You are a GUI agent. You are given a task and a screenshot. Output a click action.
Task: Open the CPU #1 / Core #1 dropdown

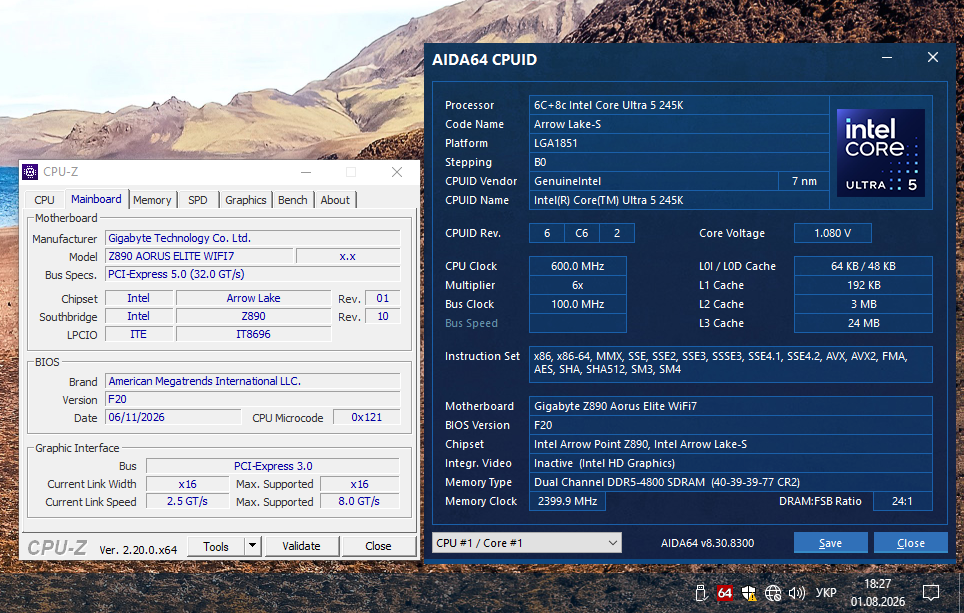pyautogui.click(x=527, y=543)
